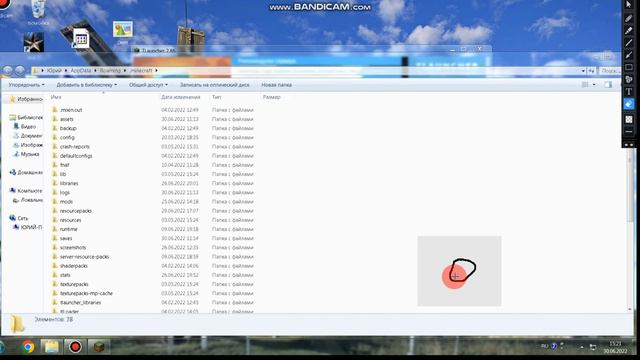The width and height of the screenshot is (640, 360).
Task: Select the rectangle shape tool in Bandicam bar
Action: tap(629, 67)
